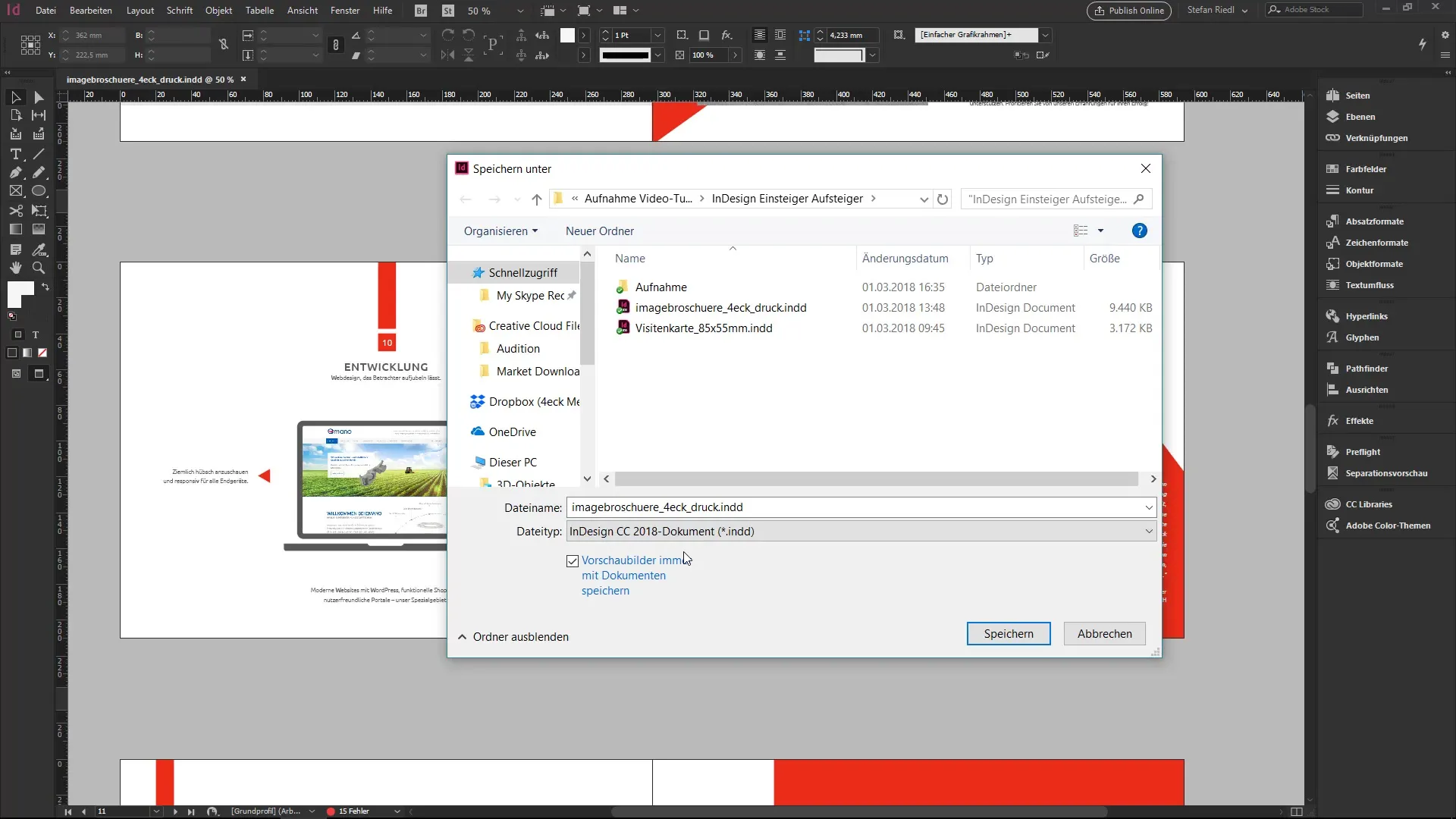Select the Selection tool arrow

point(15,97)
